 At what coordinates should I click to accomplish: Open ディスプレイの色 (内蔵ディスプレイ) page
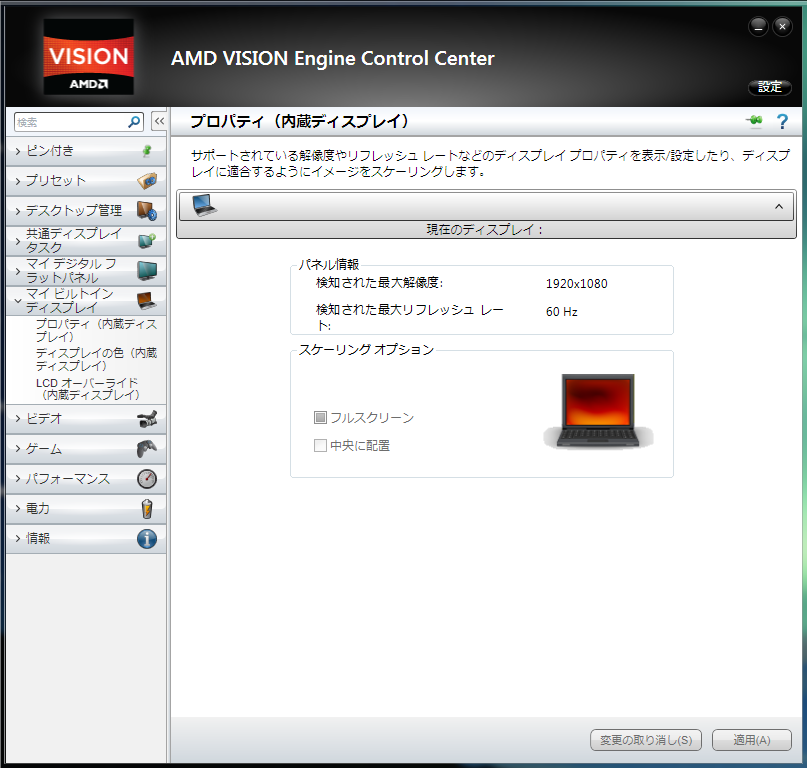click(x=96, y=359)
